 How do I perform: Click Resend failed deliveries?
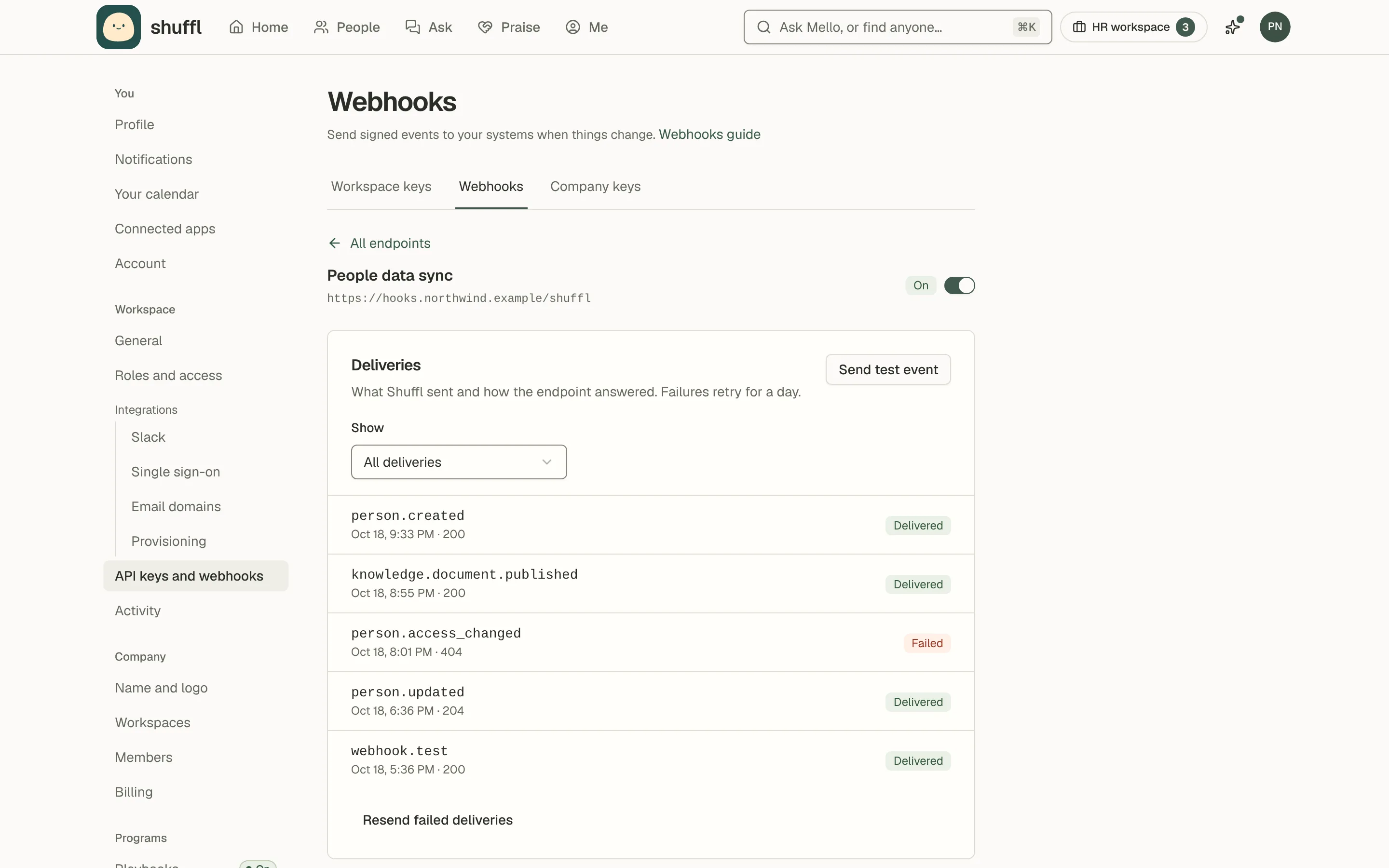437,820
